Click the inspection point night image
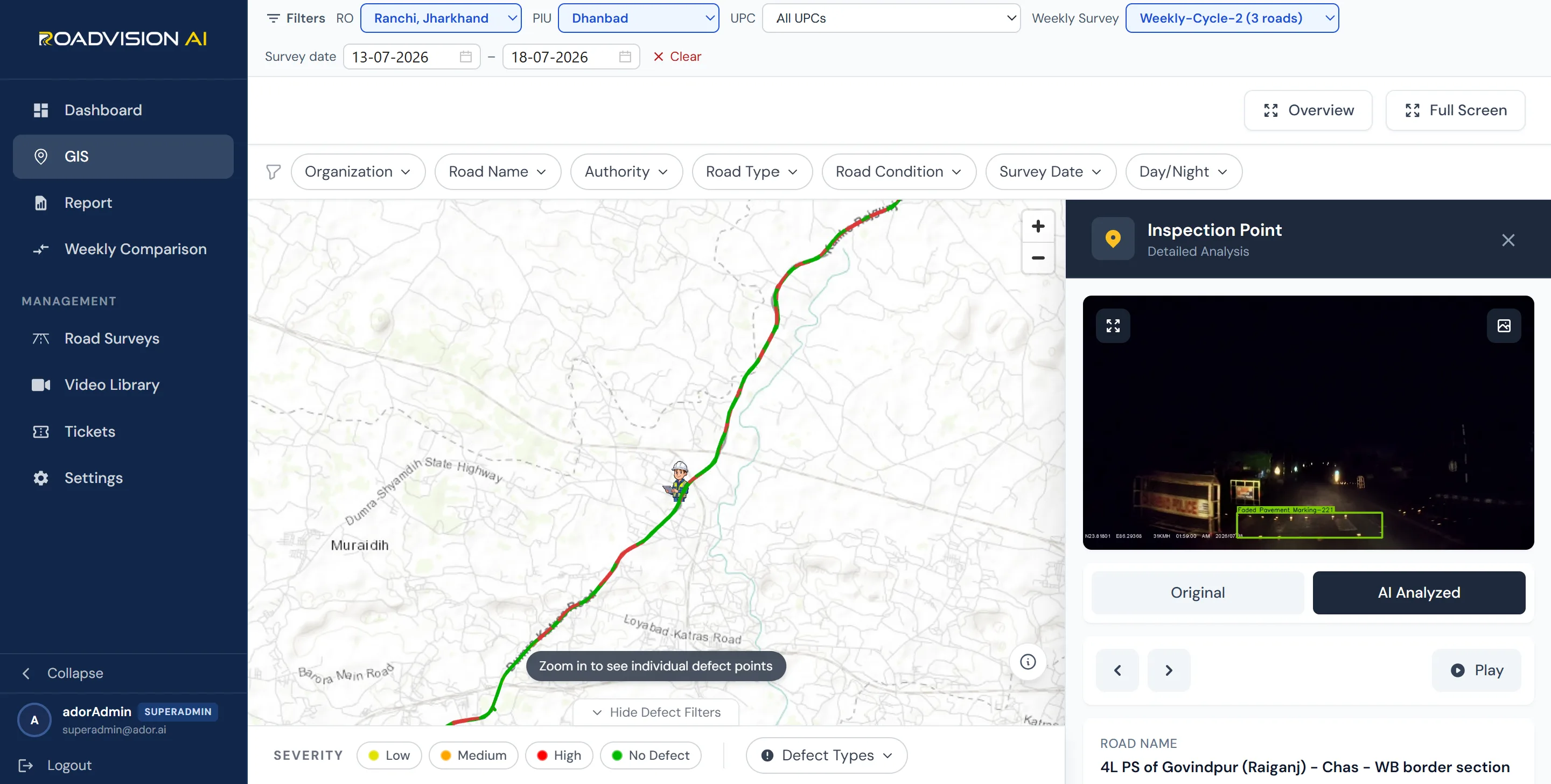This screenshot has width=1551, height=784. [1308, 423]
